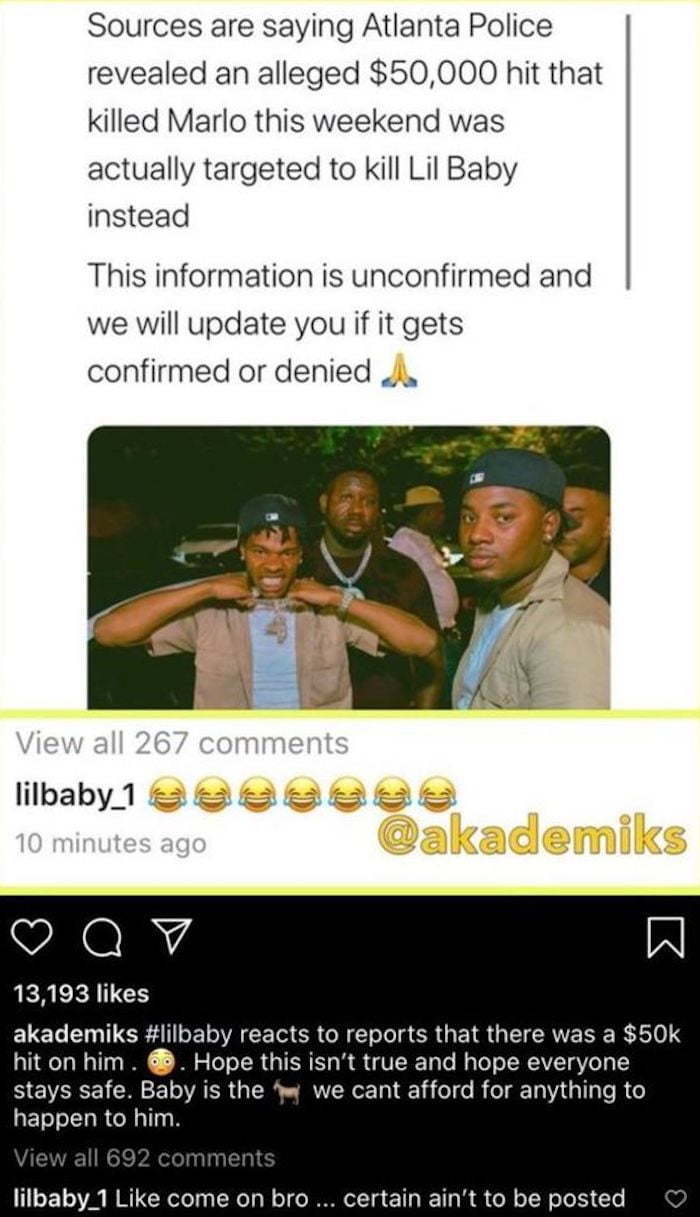Tap the vertical scrollbar beside the news text
Viewport: 700px width, 1217px height.
coord(629,150)
